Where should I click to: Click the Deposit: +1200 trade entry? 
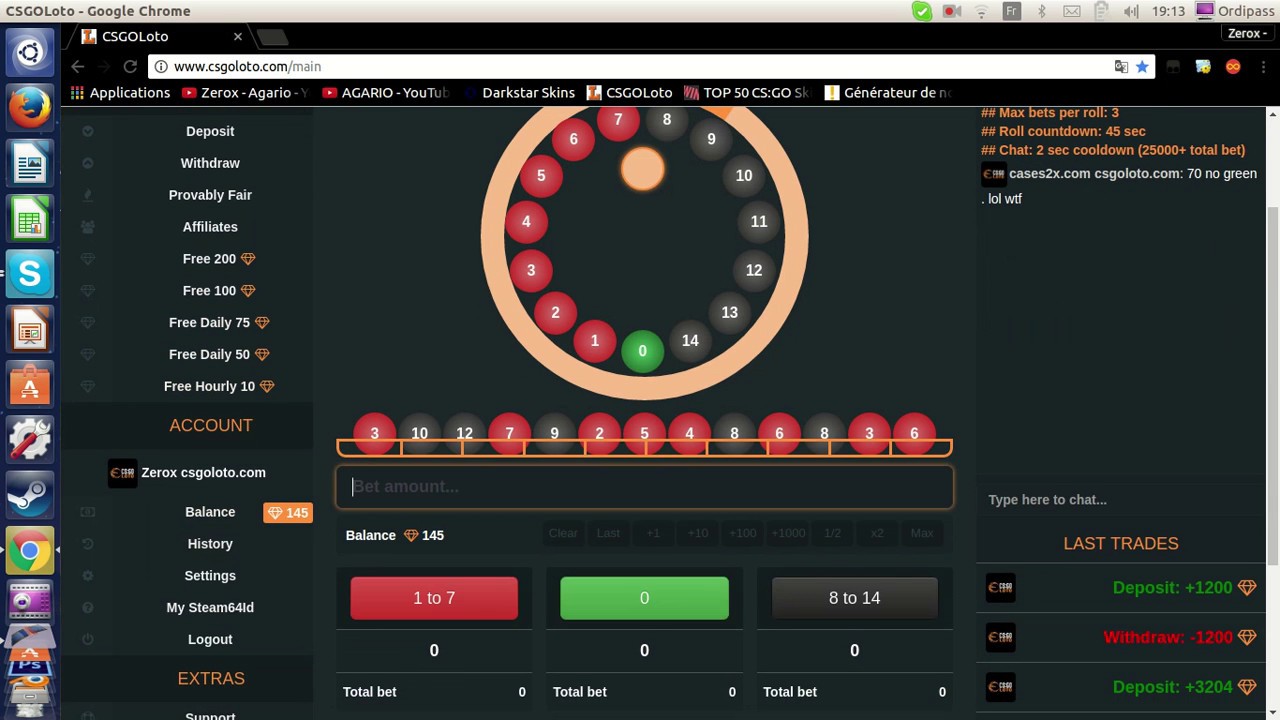[x=1120, y=588]
